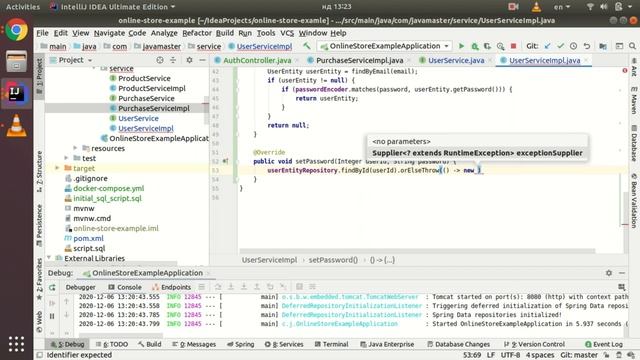Open the Terminal tool window

point(331,344)
